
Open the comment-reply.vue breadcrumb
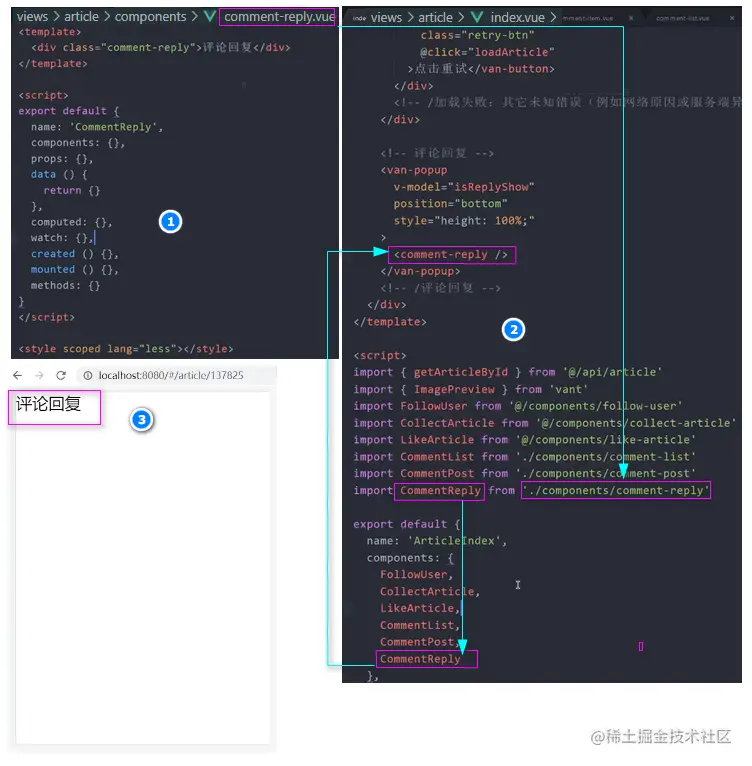coord(279,17)
